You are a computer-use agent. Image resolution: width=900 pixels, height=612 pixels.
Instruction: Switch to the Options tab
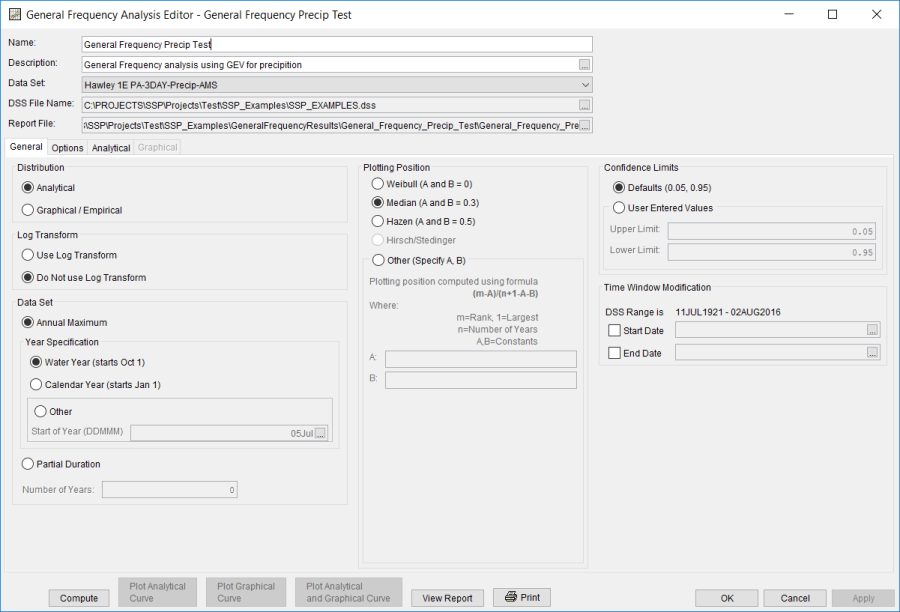coord(67,147)
